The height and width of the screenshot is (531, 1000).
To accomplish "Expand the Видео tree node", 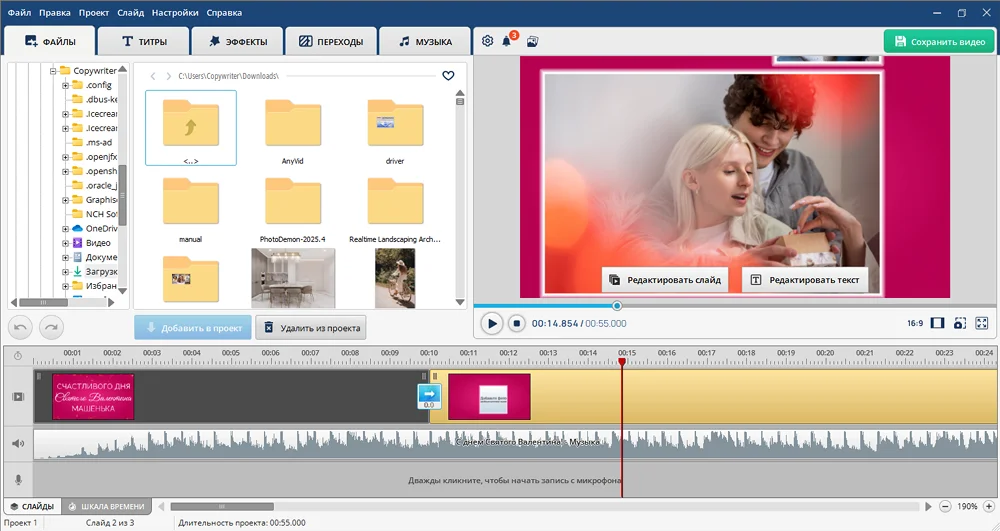I will tap(65, 243).
